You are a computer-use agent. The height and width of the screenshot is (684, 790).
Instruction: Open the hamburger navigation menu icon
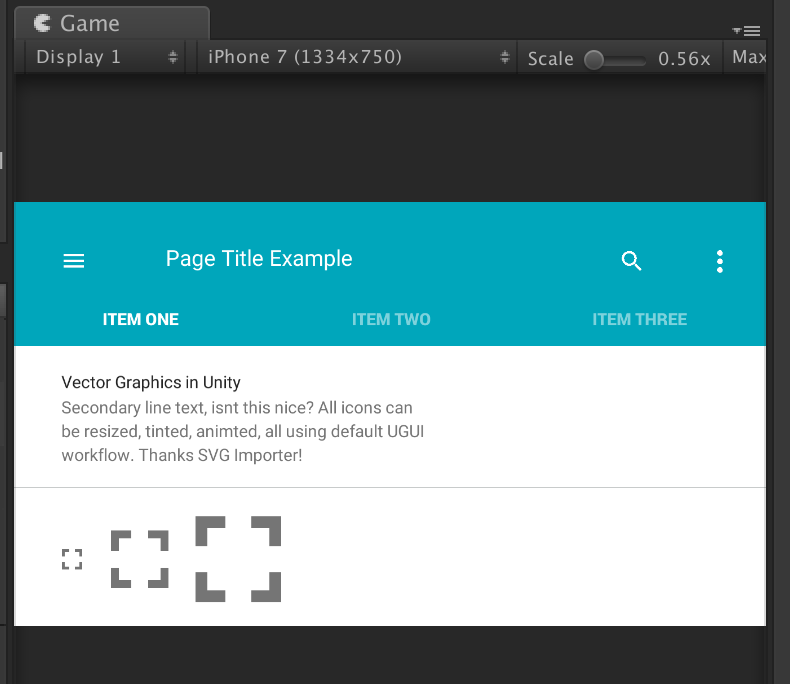[x=74, y=261]
